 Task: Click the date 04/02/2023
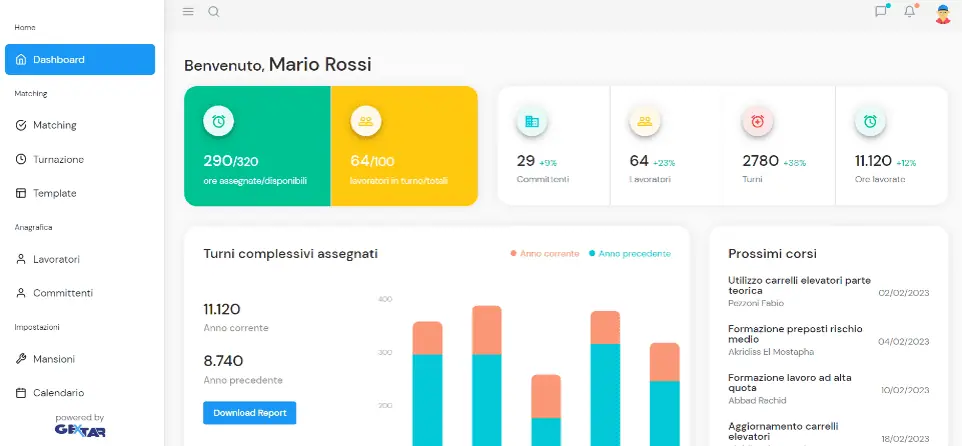coord(904,342)
